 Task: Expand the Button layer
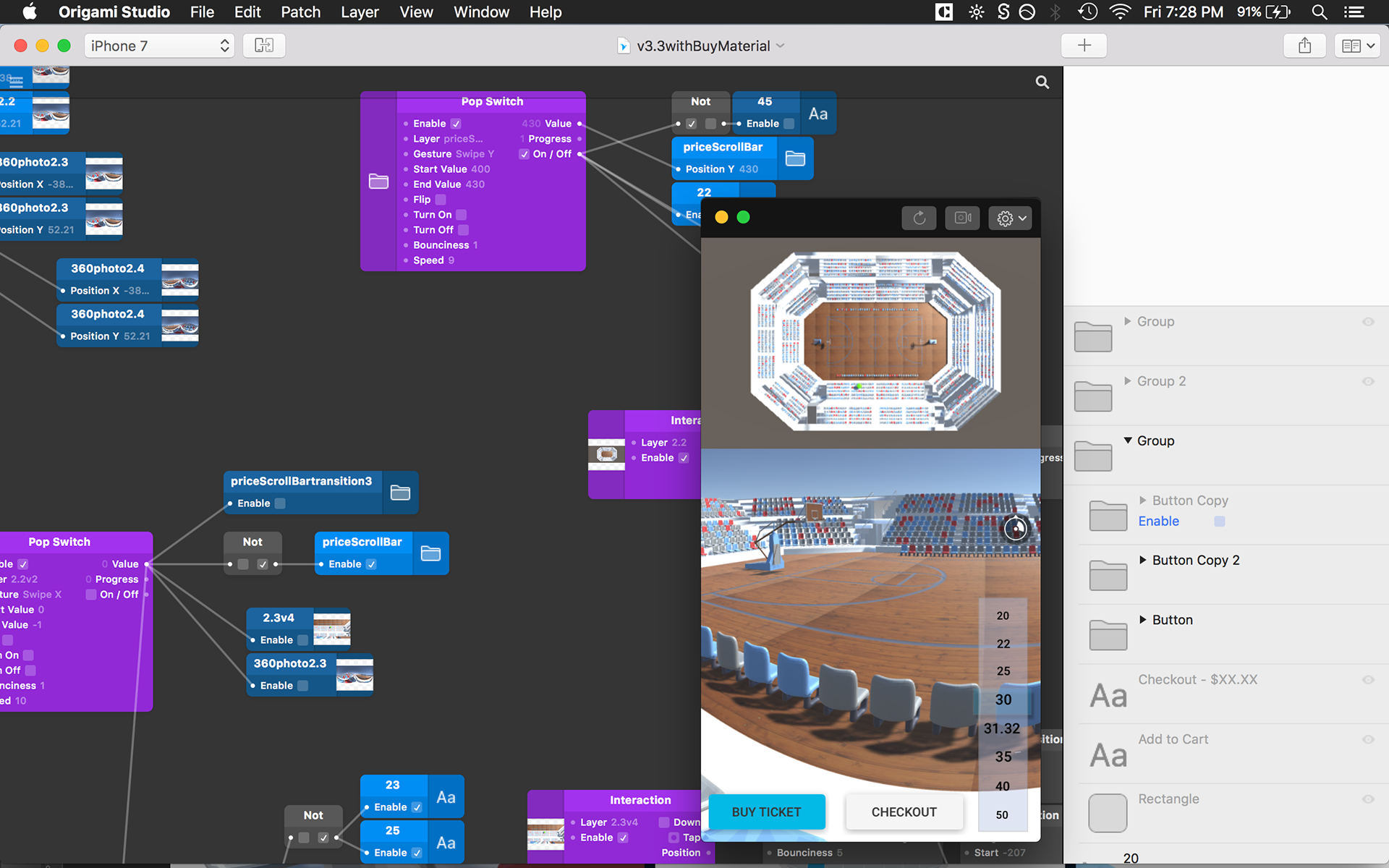coord(1142,619)
